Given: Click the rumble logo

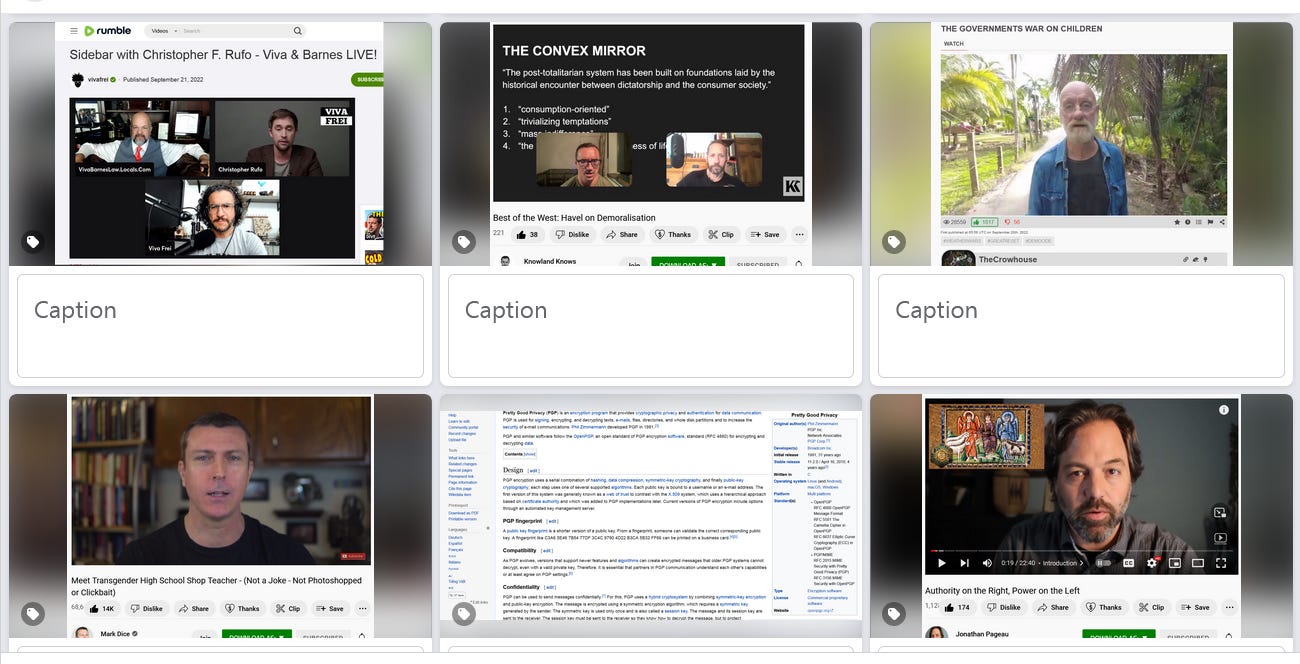Looking at the screenshot, I should click(108, 31).
